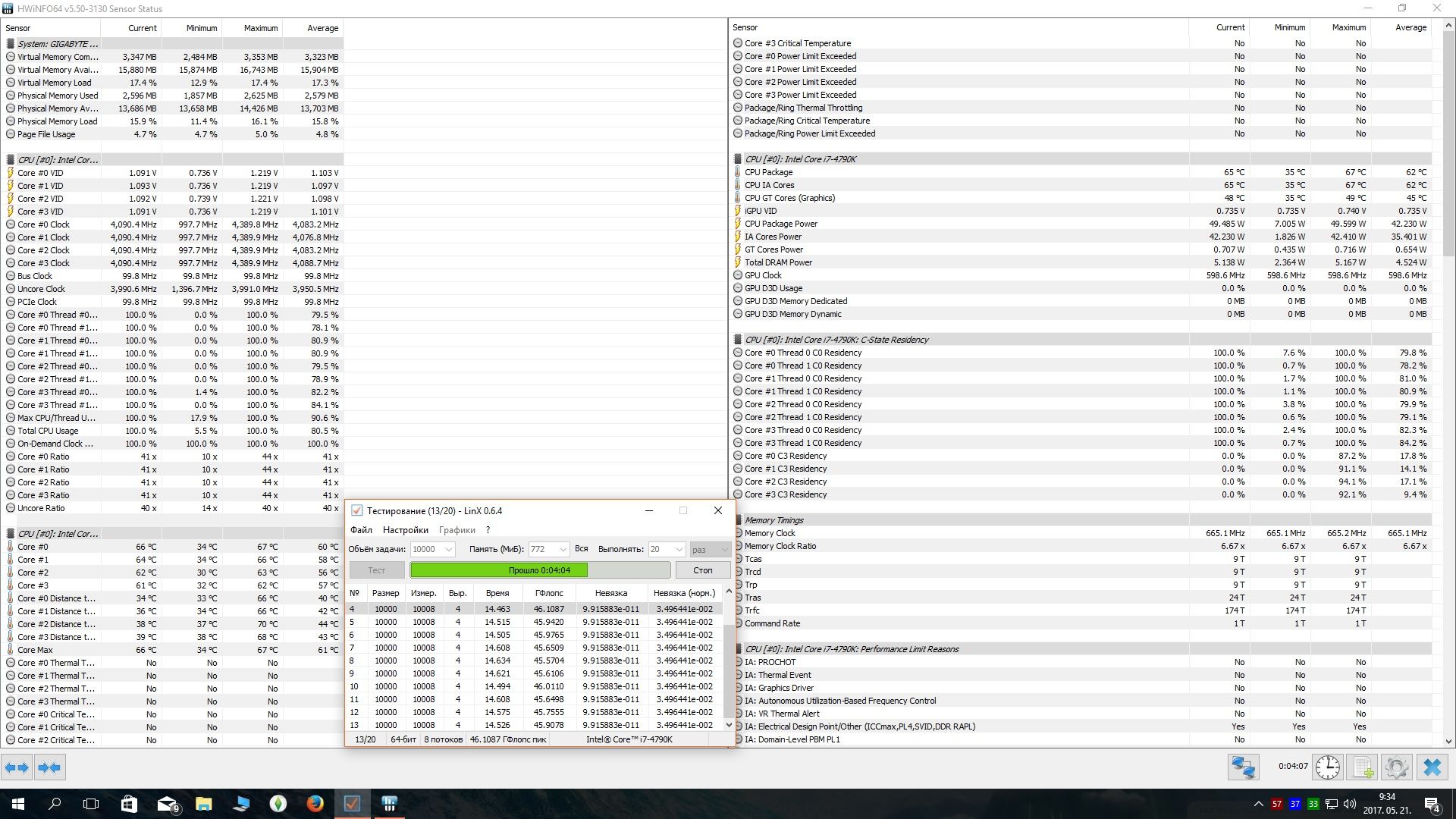Click scroll-down arrow of LinX results table
Viewport: 1456px width, 819px height.
tap(729, 725)
